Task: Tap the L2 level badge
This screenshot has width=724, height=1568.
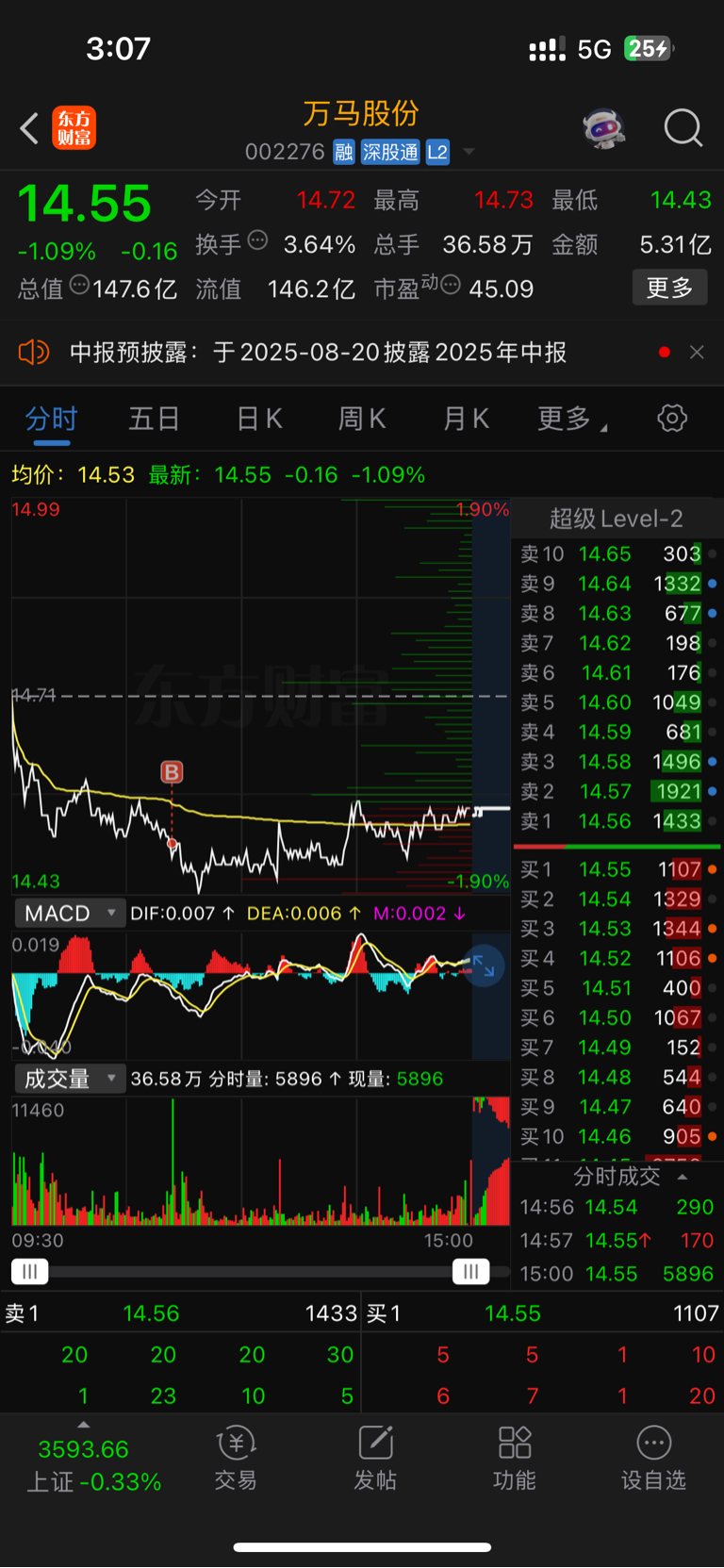Action: pyautogui.click(x=437, y=152)
